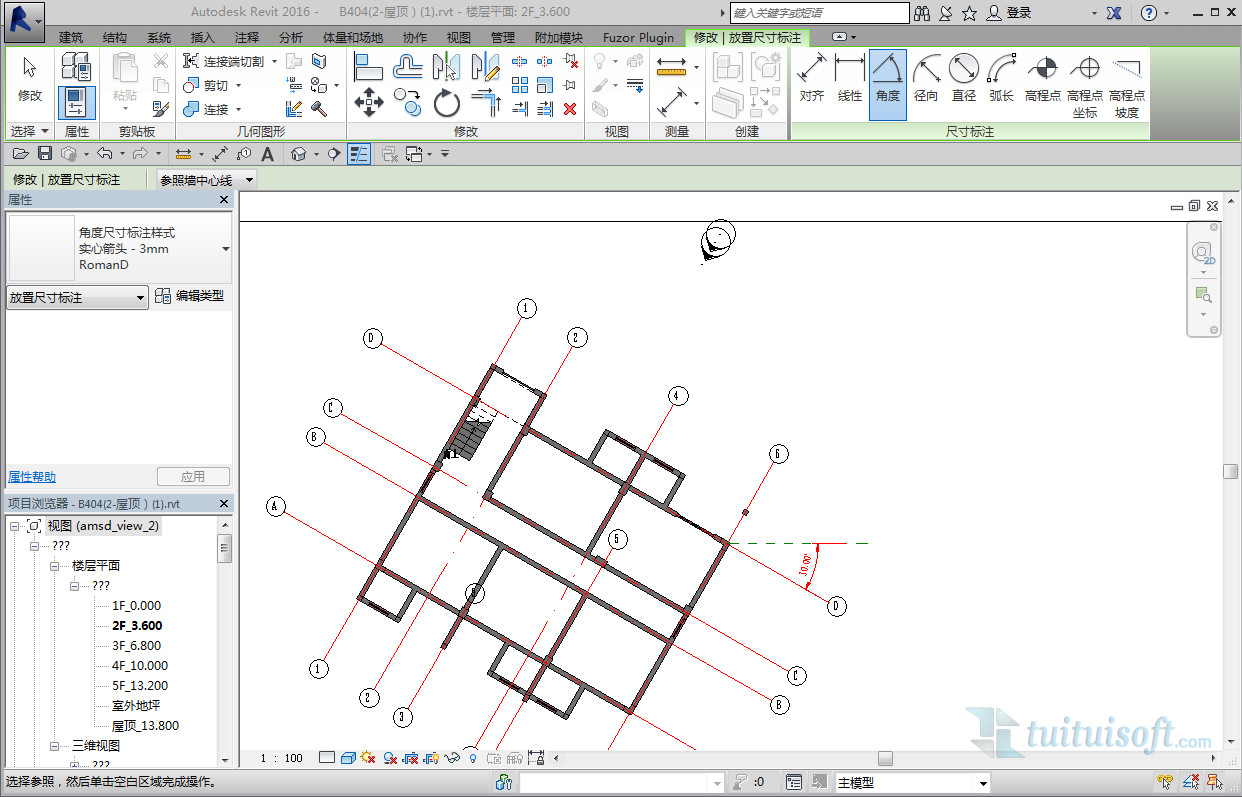Open the 属性帮助 help link
This screenshot has height=797, width=1242.
[x=32, y=477]
